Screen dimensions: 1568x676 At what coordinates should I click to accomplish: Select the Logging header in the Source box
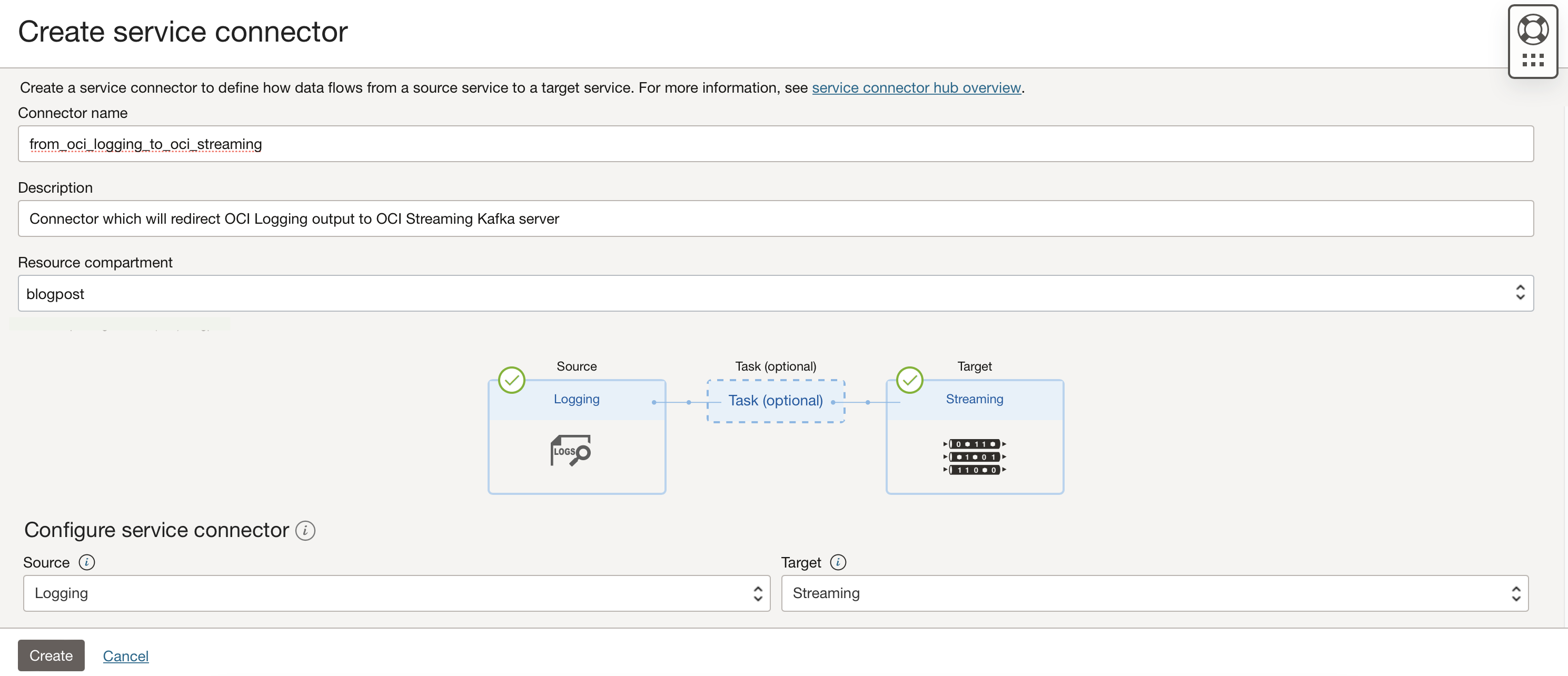[576, 400]
